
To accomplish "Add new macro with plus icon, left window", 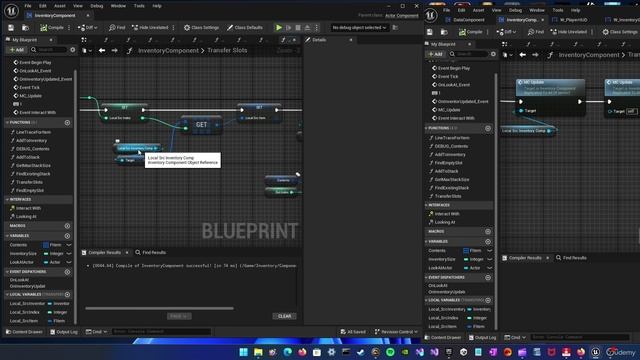I will (67, 226).
